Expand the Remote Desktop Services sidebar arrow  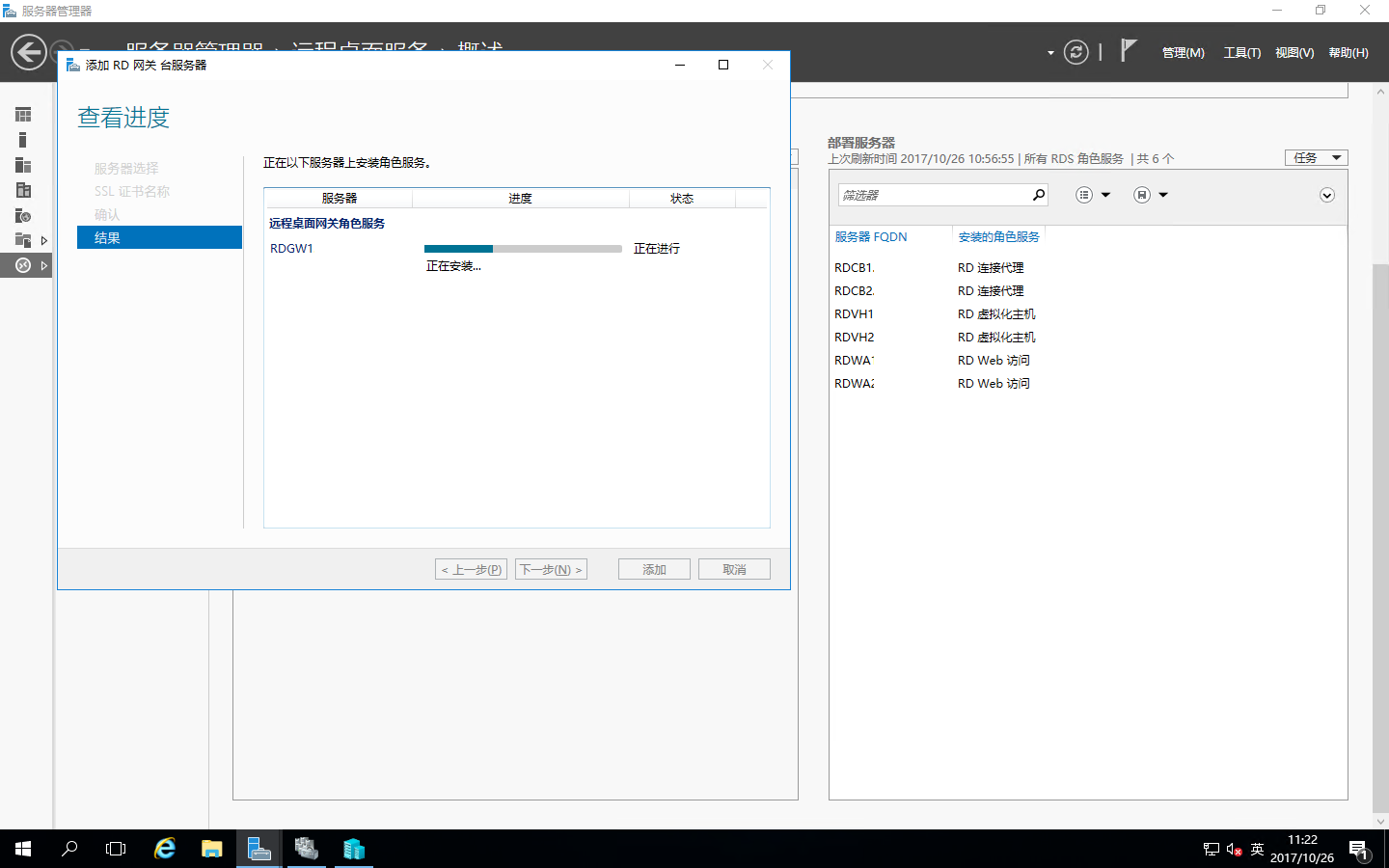pos(44,265)
